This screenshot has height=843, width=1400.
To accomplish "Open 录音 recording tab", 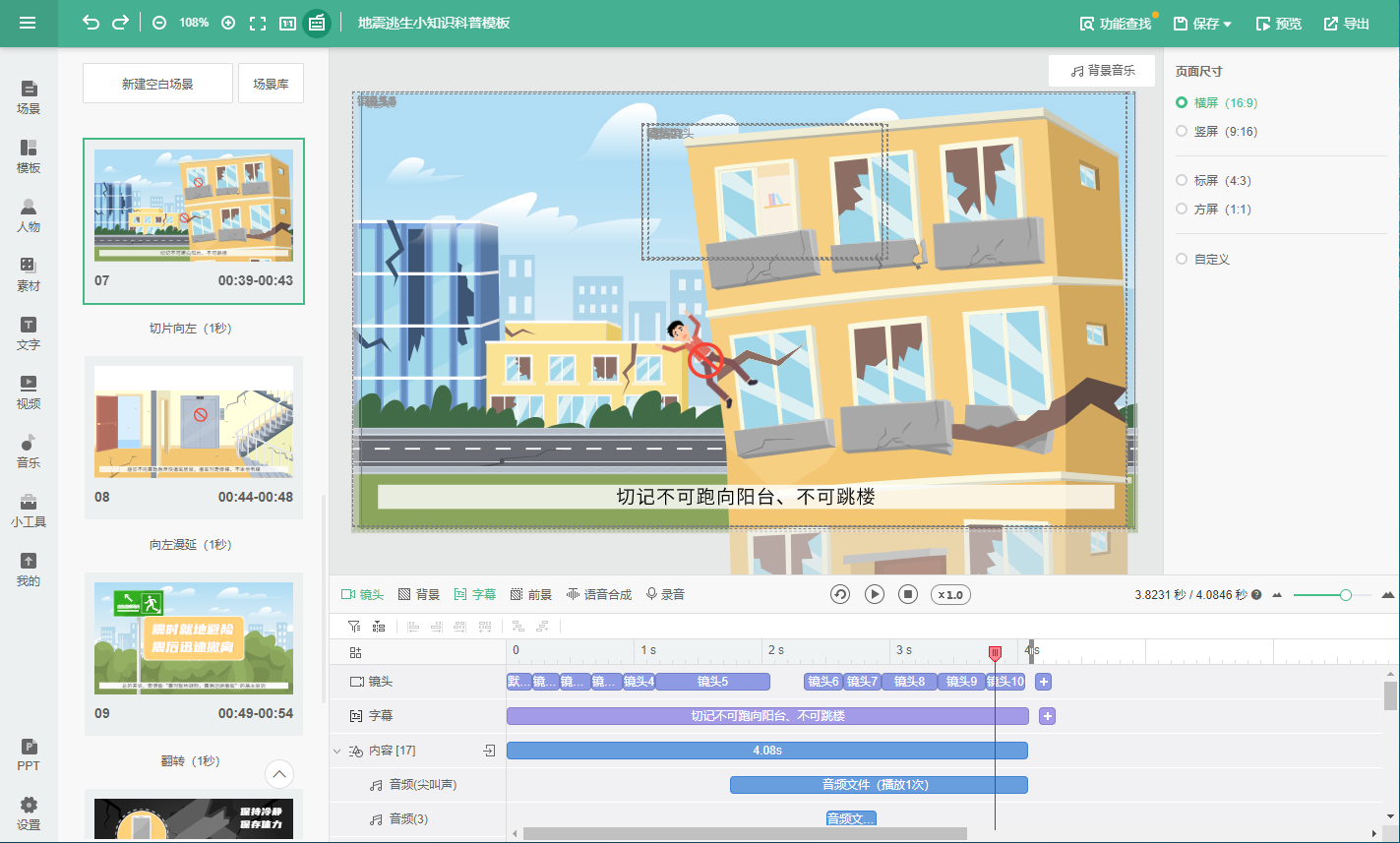I will [665, 595].
